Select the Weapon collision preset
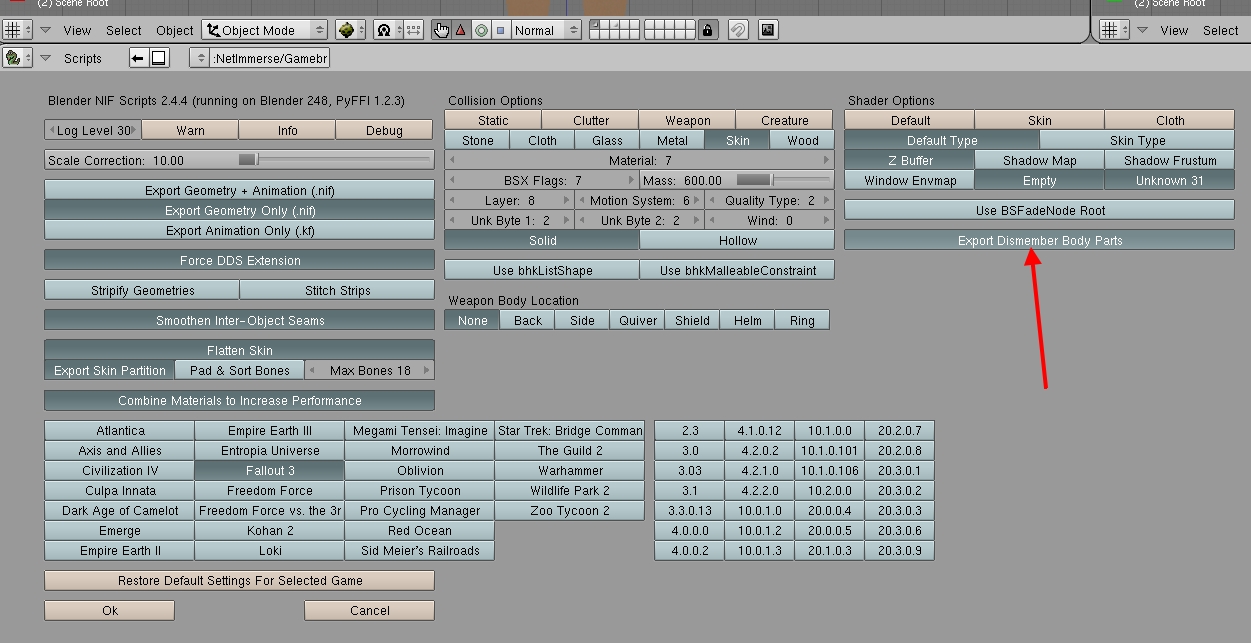 pos(687,120)
